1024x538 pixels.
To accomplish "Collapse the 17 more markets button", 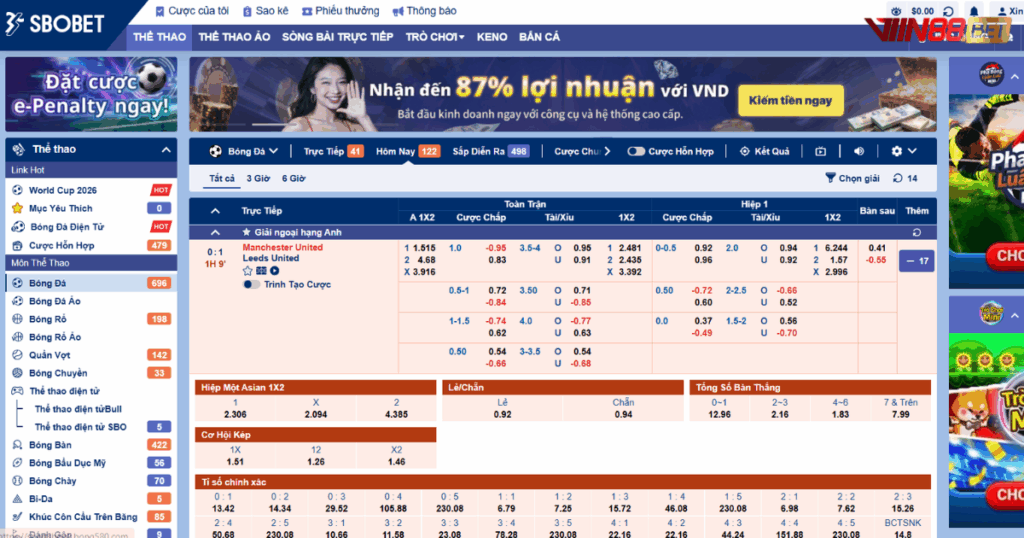I will pyautogui.click(x=917, y=261).
